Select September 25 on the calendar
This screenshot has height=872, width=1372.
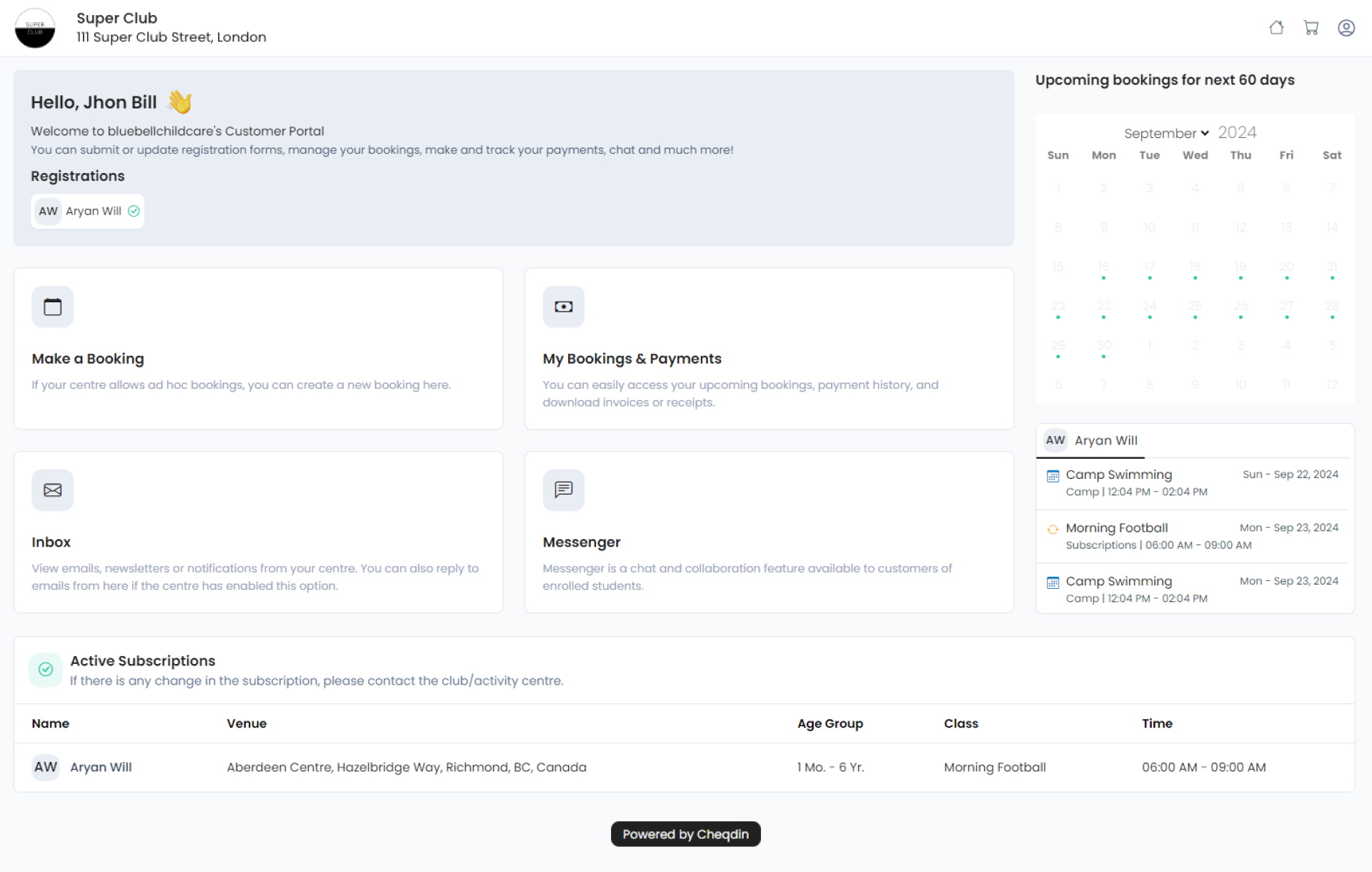[x=1195, y=306]
